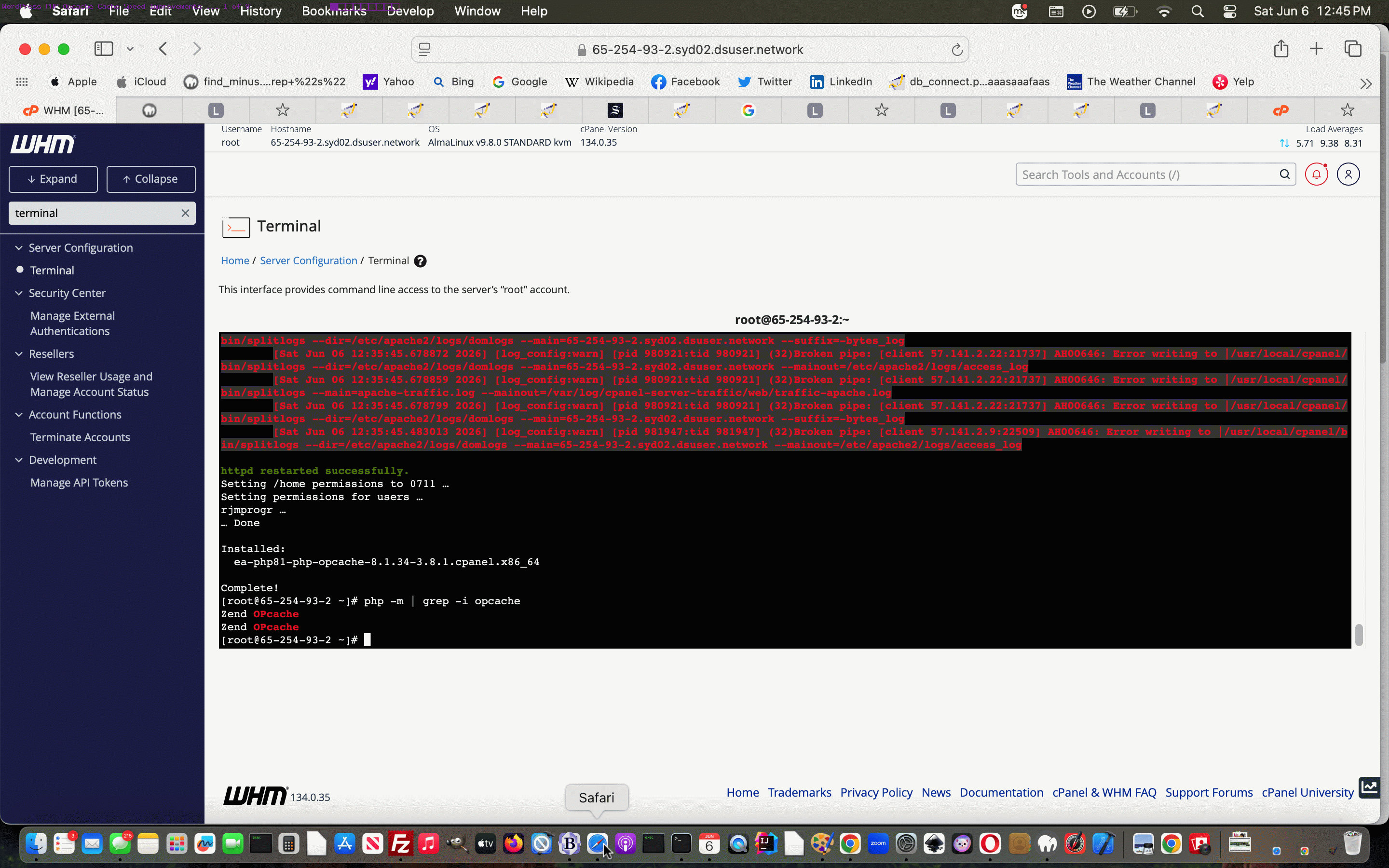
Task: Open the Terminal help question-mark icon
Action: 420,261
